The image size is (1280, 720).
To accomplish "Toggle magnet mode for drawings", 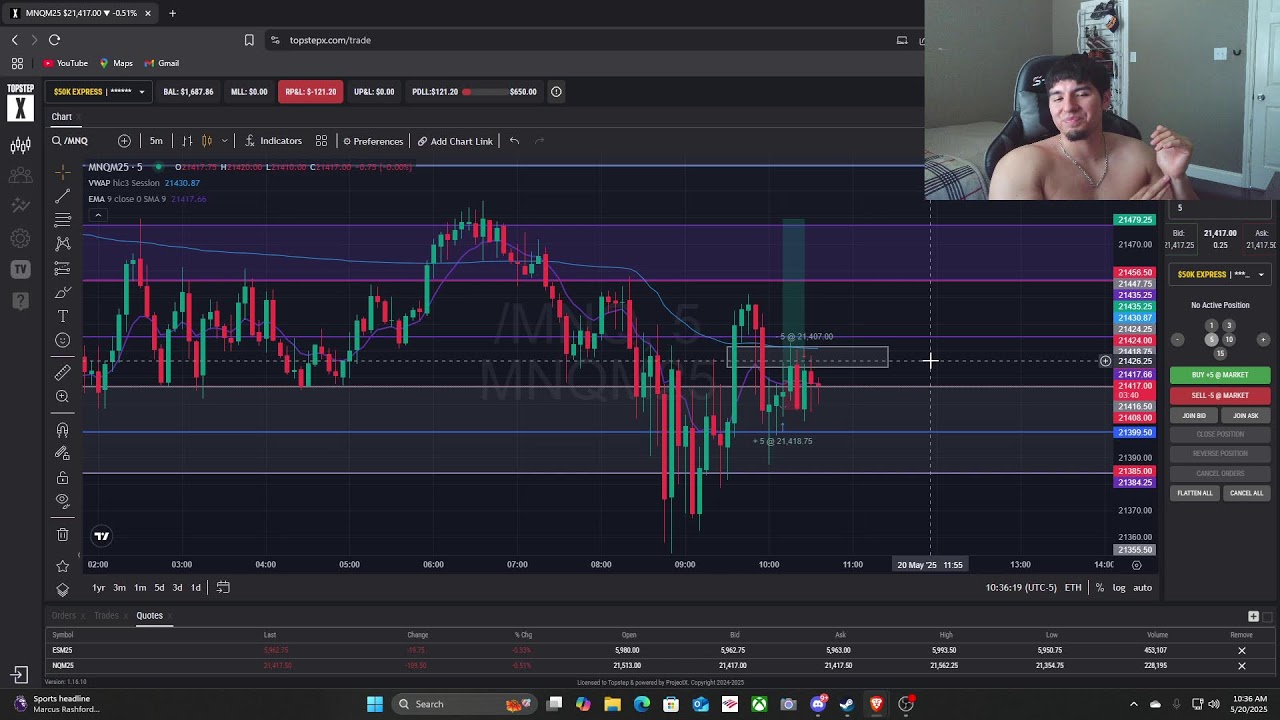I will (x=62, y=430).
